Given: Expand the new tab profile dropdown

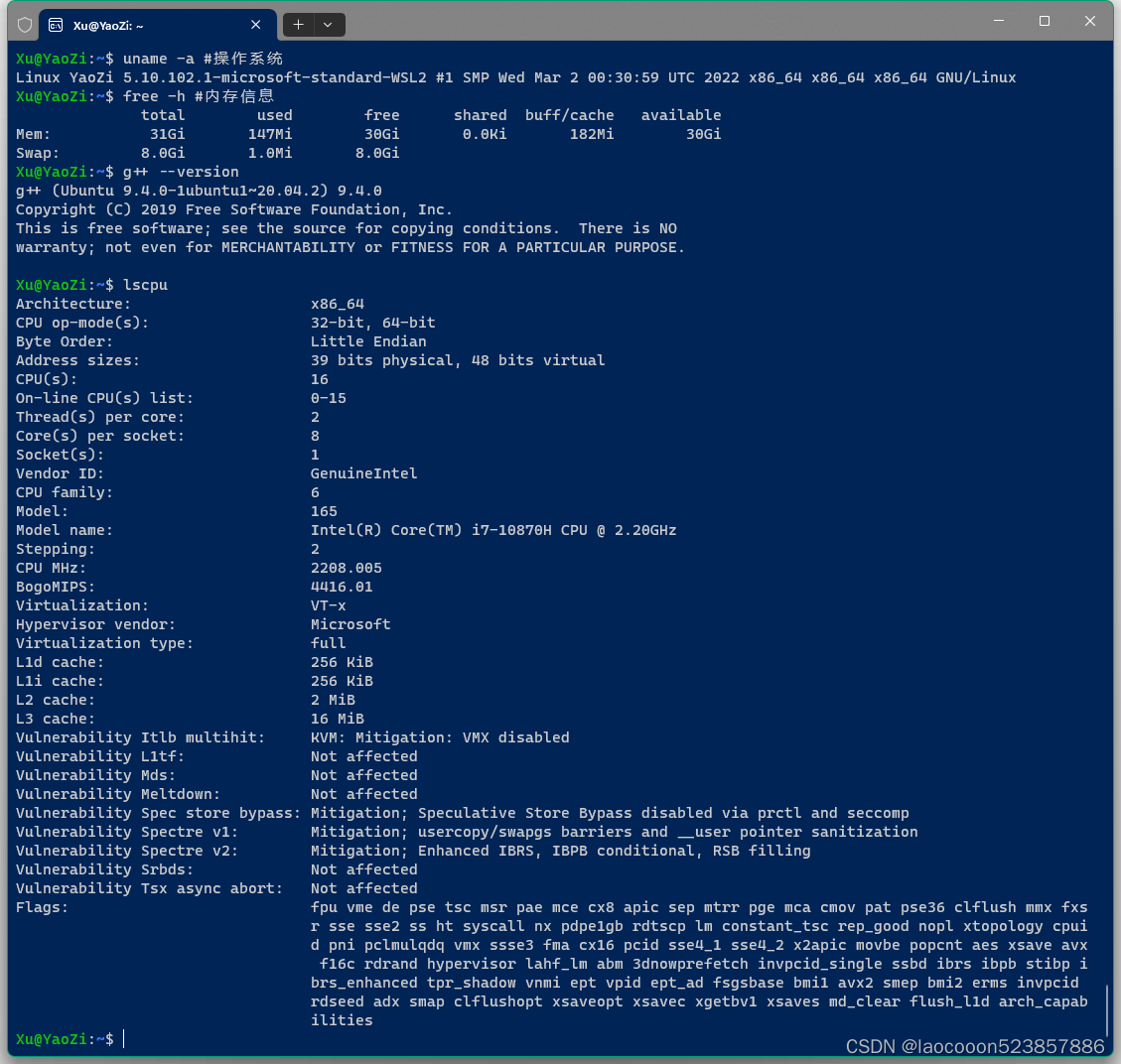Looking at the screenshot, I should point(328,25).
